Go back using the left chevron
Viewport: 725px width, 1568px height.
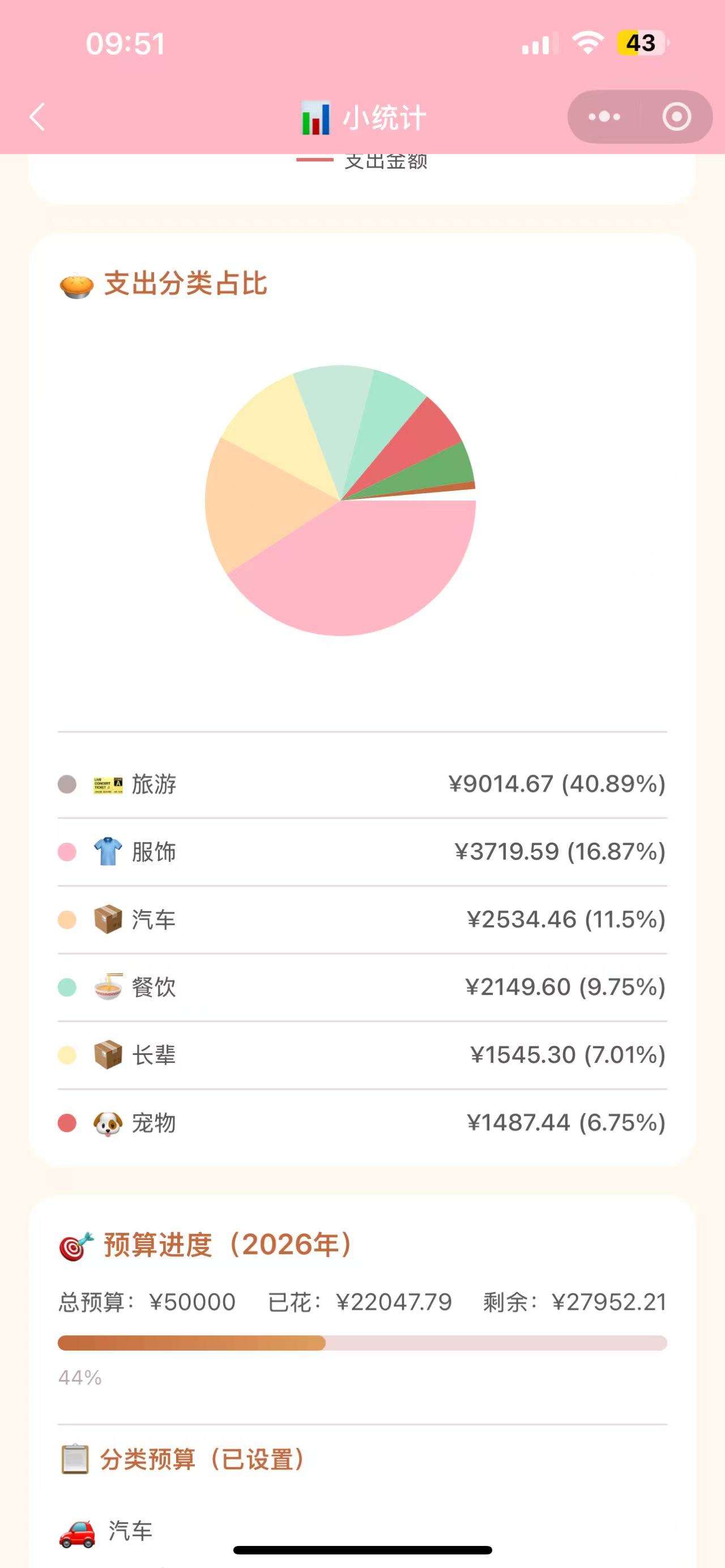[x=37, y=117]
